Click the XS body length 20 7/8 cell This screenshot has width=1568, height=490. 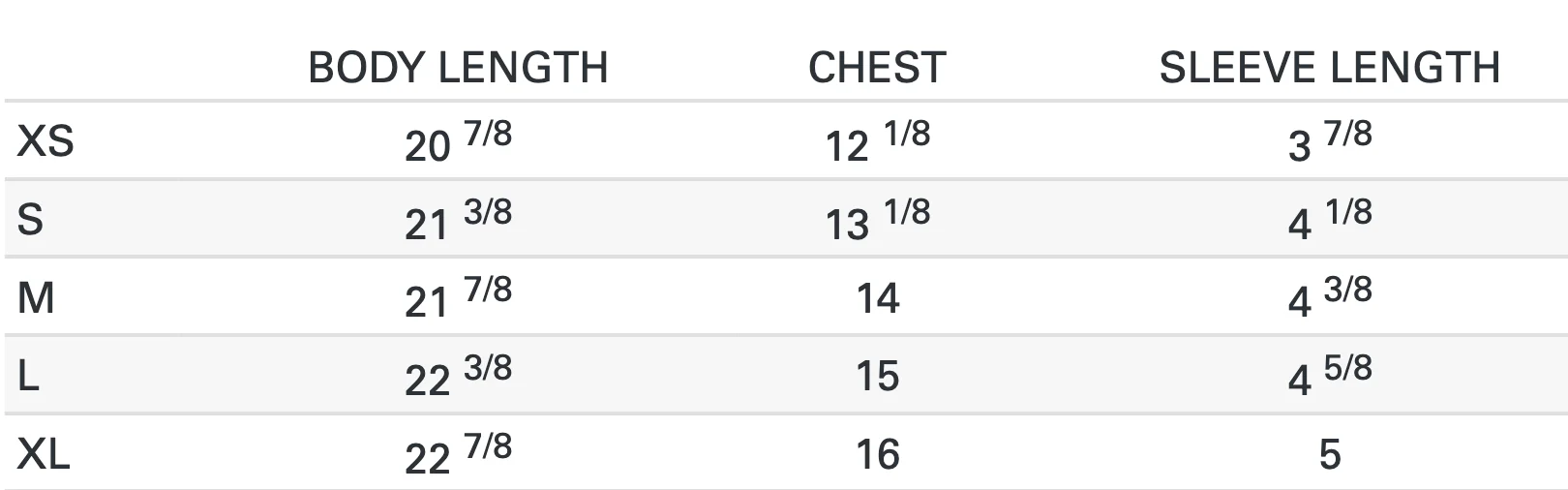tap(458, 141)
